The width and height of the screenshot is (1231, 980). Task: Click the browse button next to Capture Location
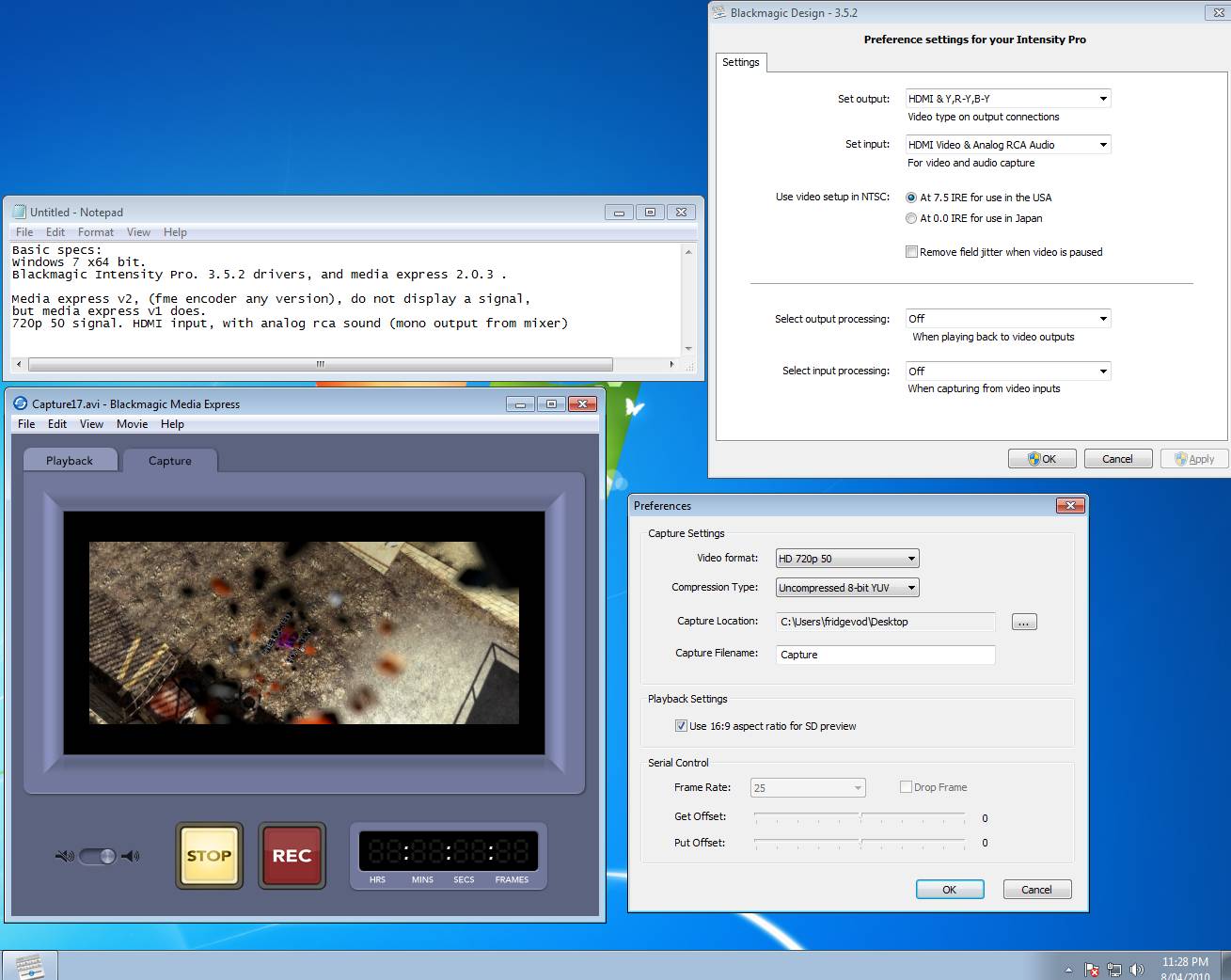1024,622
